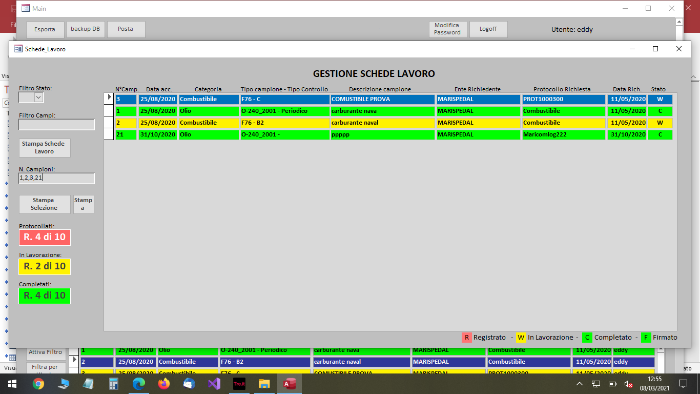This screenshot has height=394, width=700.
Task: Click the Main window title icon
Action: (26, 8)
